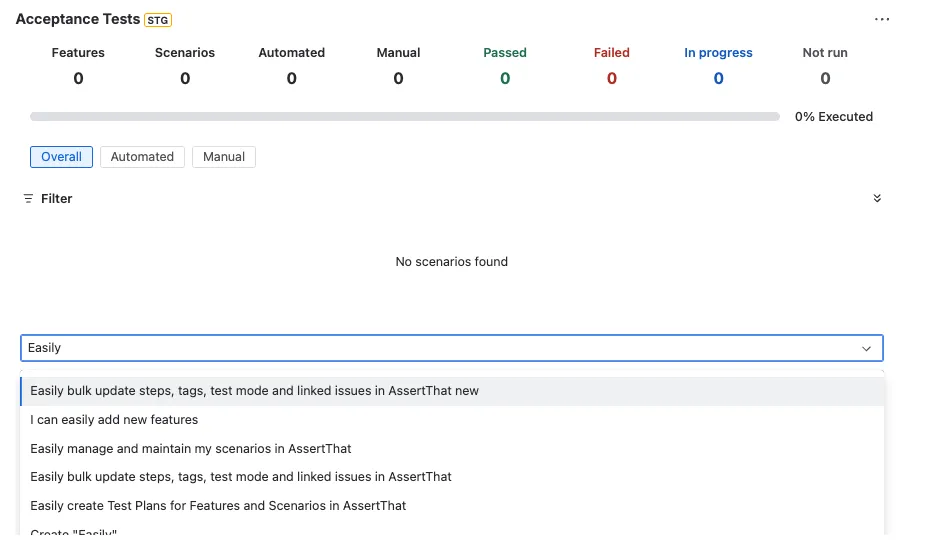Viewport: 926px width, 559px height.
Task: Click the '0% Executed' text
Action: click(834, 117)
